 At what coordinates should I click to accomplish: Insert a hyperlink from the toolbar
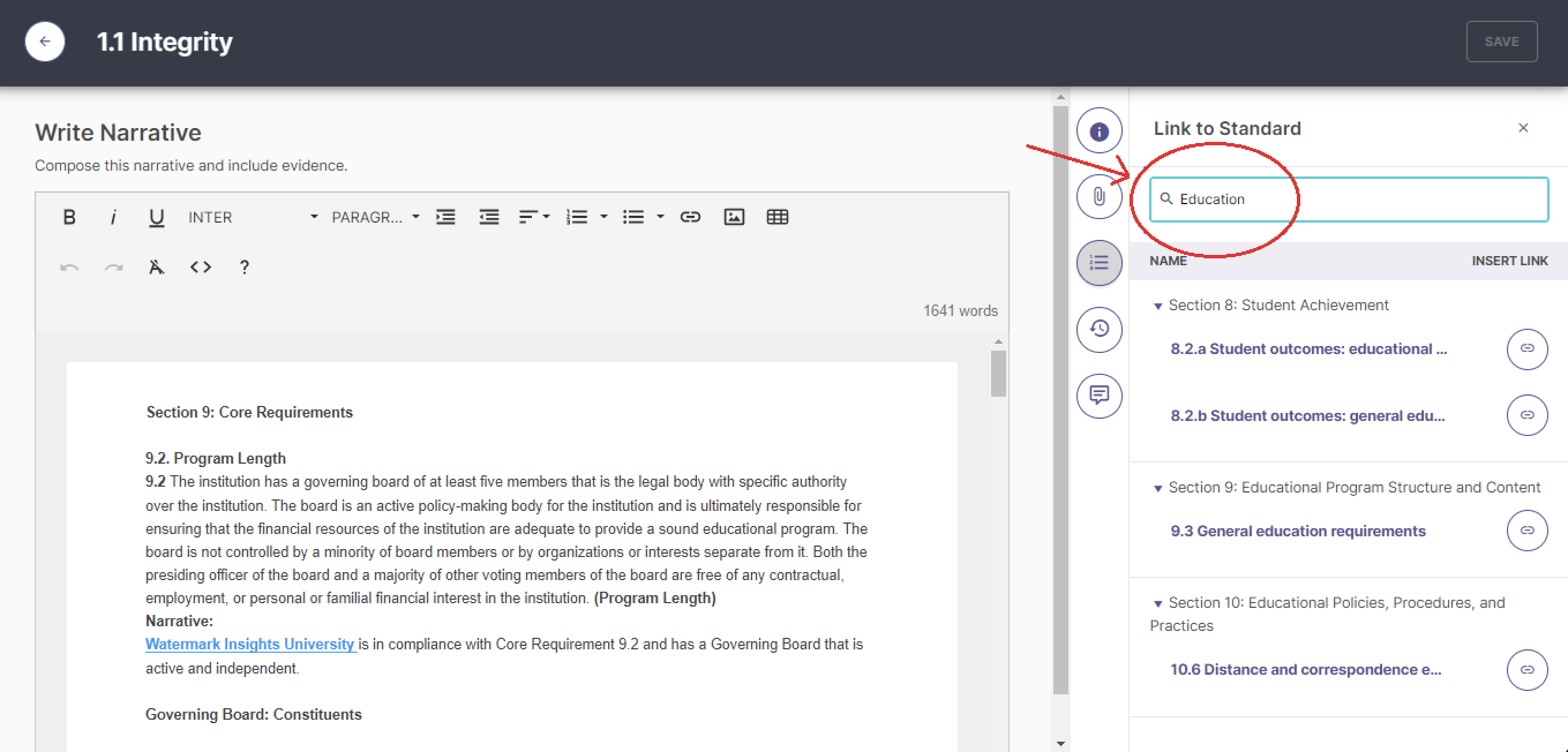(689, 217)
